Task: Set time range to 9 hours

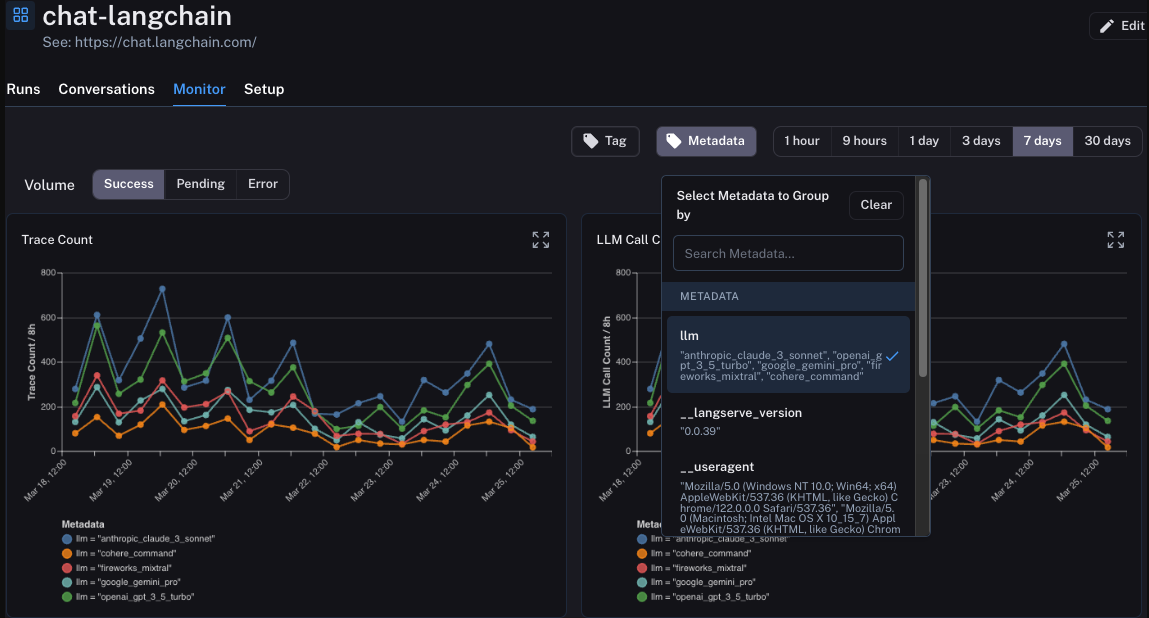Action: 864,141
